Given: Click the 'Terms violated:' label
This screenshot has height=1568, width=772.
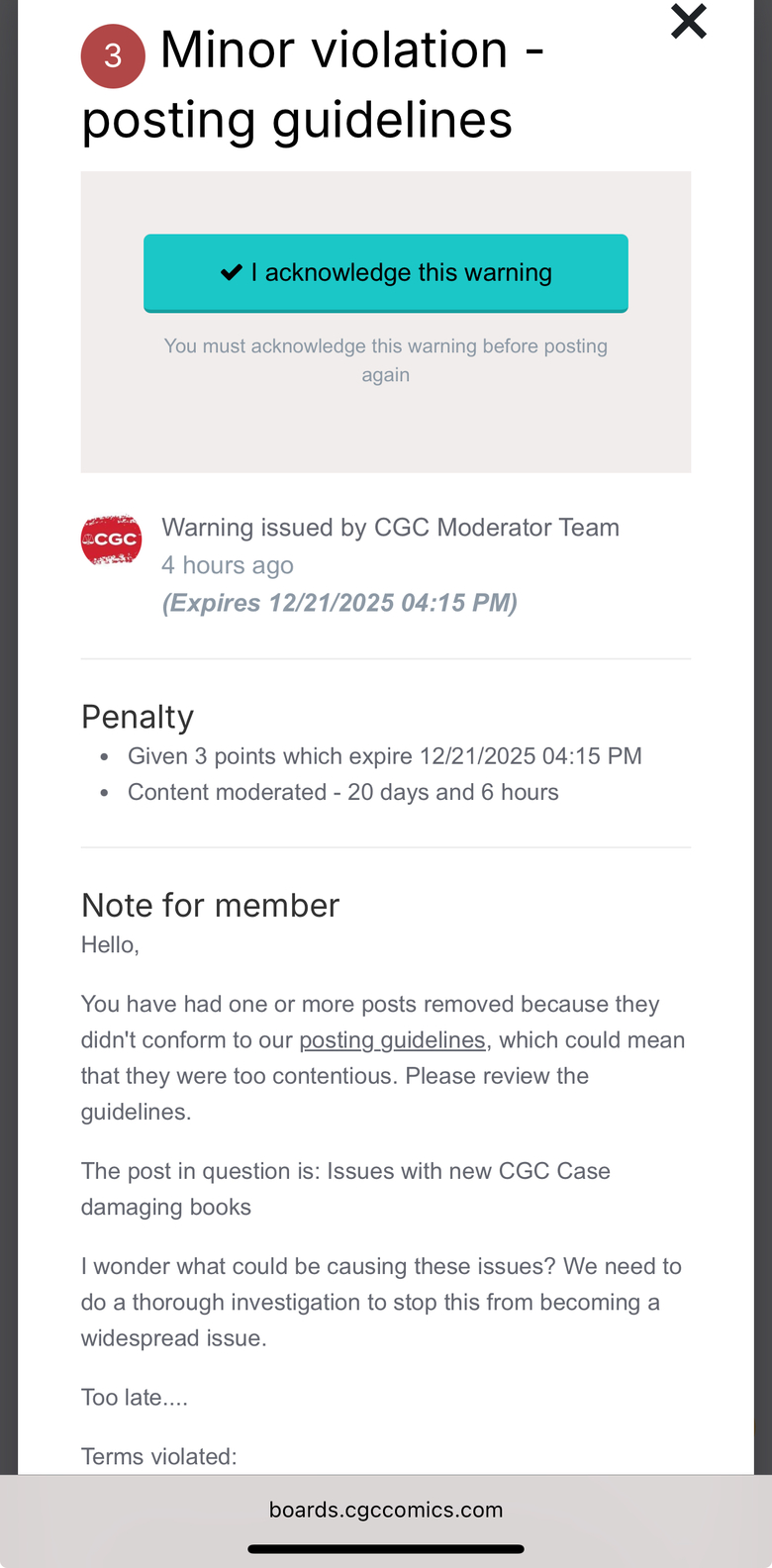Looking at the screenshot, I should pos(159,1456).
